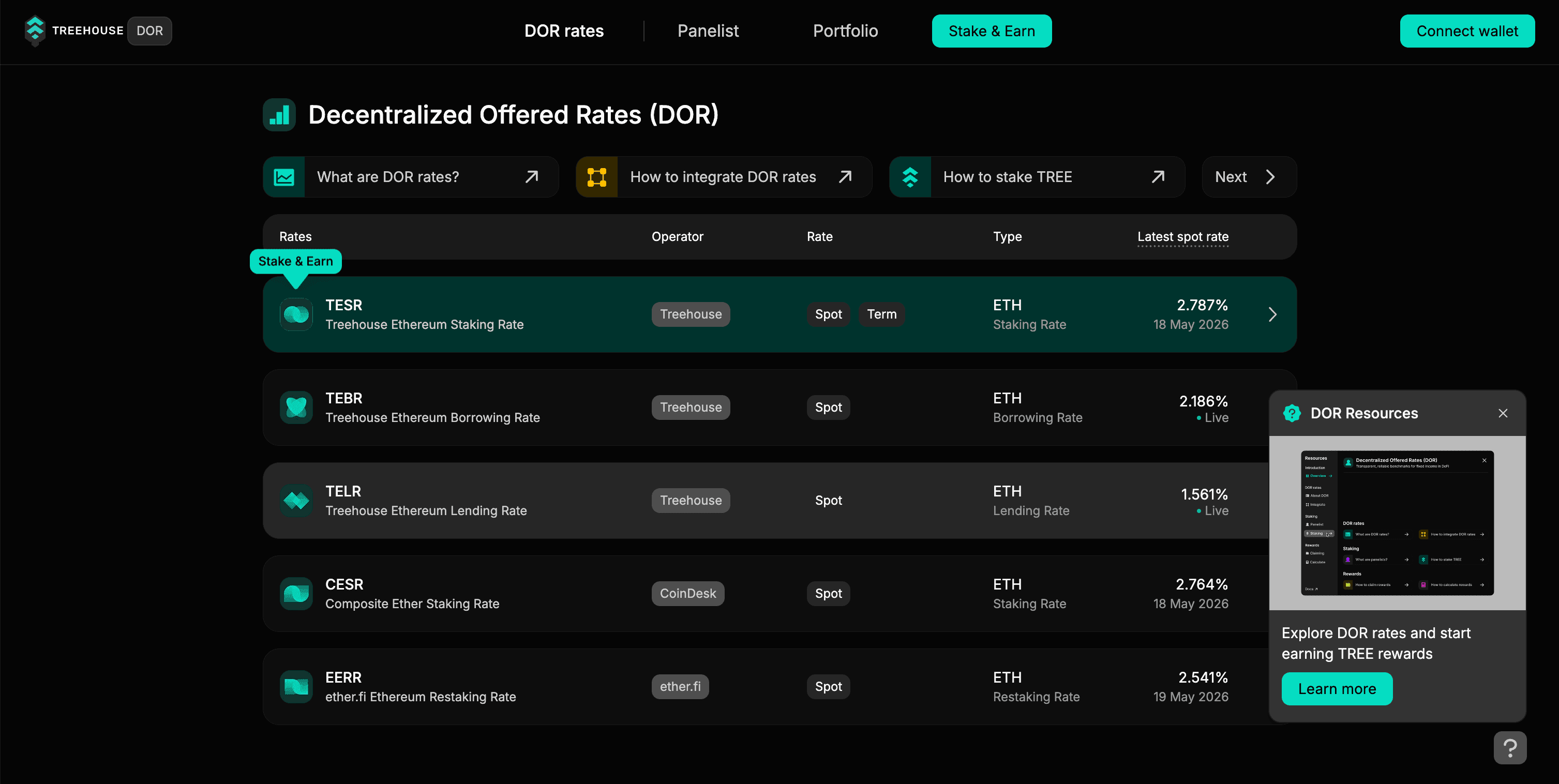Click the Treehouse logo icon
The width and height of the screenshot is (1559, 784).
pyautogui.click(x=35, y=31)
